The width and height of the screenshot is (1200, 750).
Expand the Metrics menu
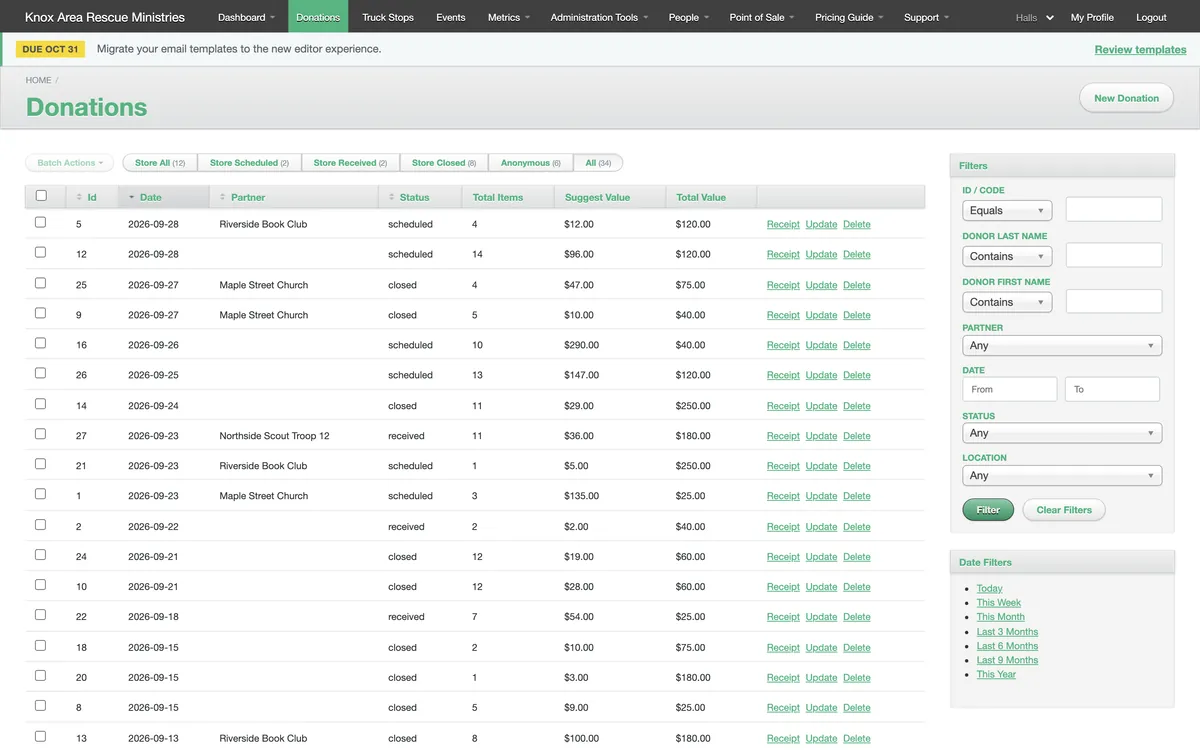pos(509,17)
